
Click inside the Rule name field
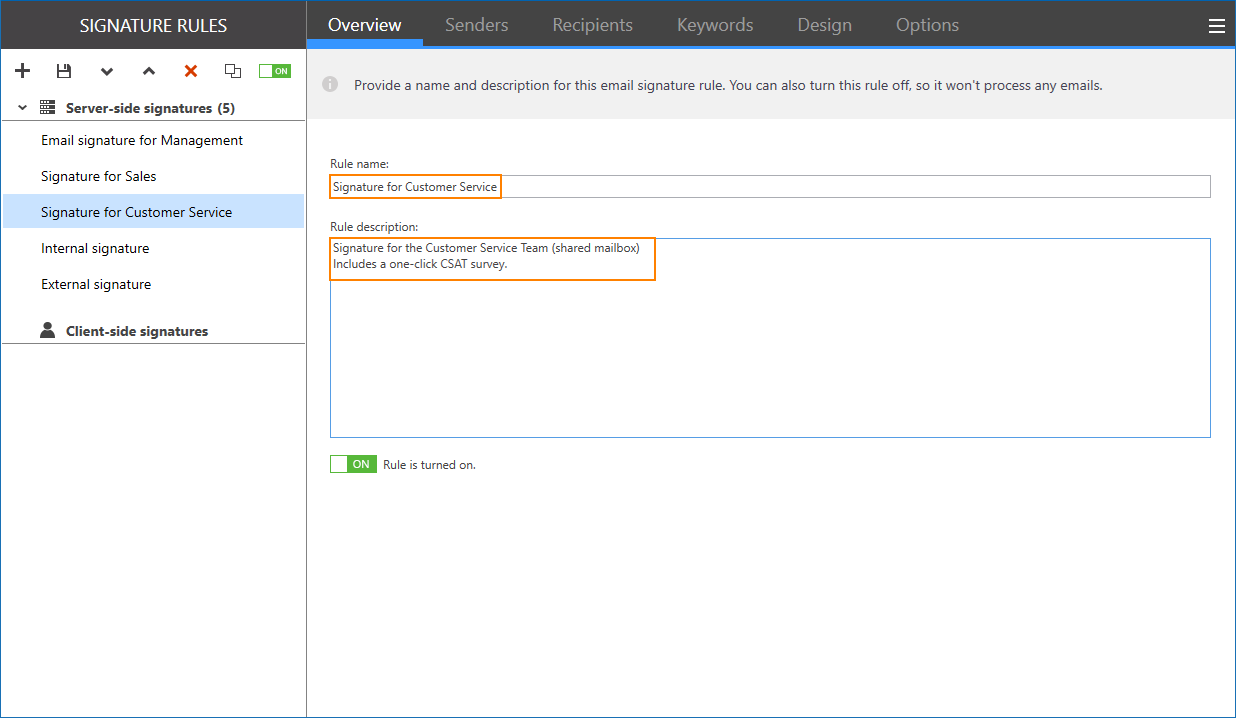click(600, 186)
